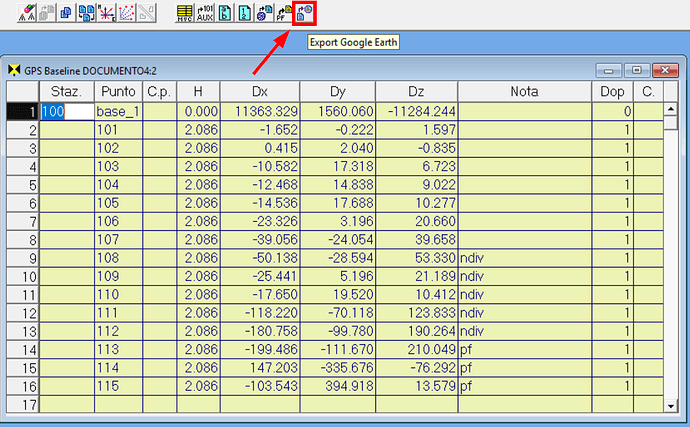The height and width of the screenshot is (427, 690).
Task: Maximize the GPS Baseline window
Action: [635, 71]
